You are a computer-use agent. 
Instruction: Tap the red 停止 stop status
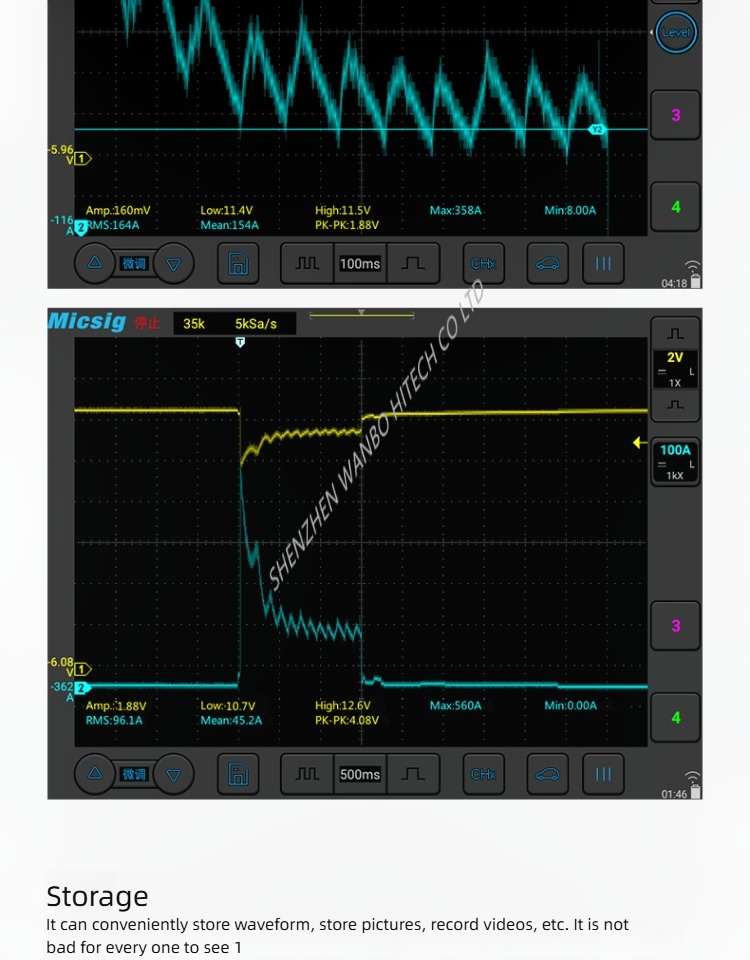point(147,323)
